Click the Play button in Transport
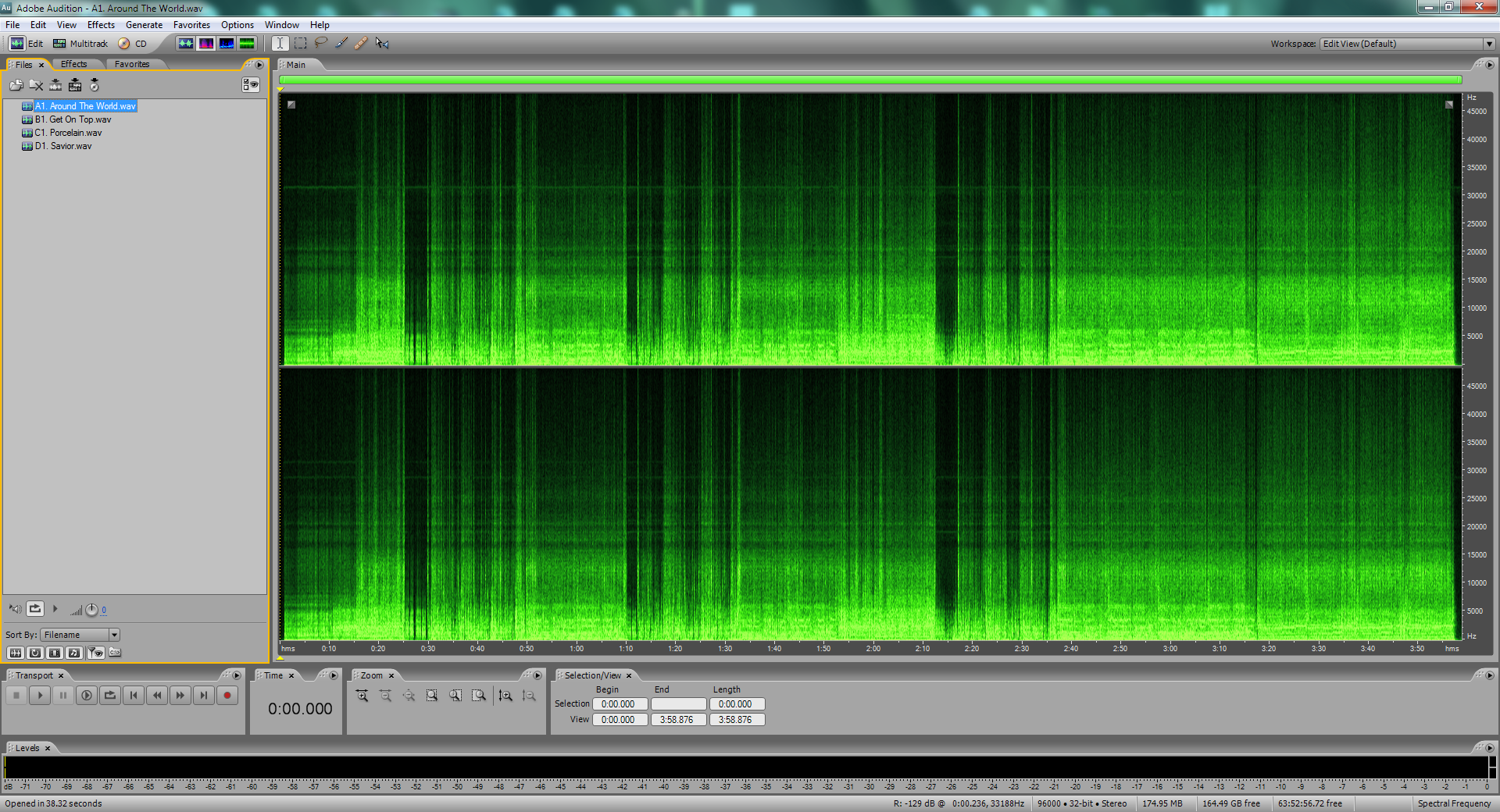The height and width of the screenshot is (812, 1500). pos(40,695)
